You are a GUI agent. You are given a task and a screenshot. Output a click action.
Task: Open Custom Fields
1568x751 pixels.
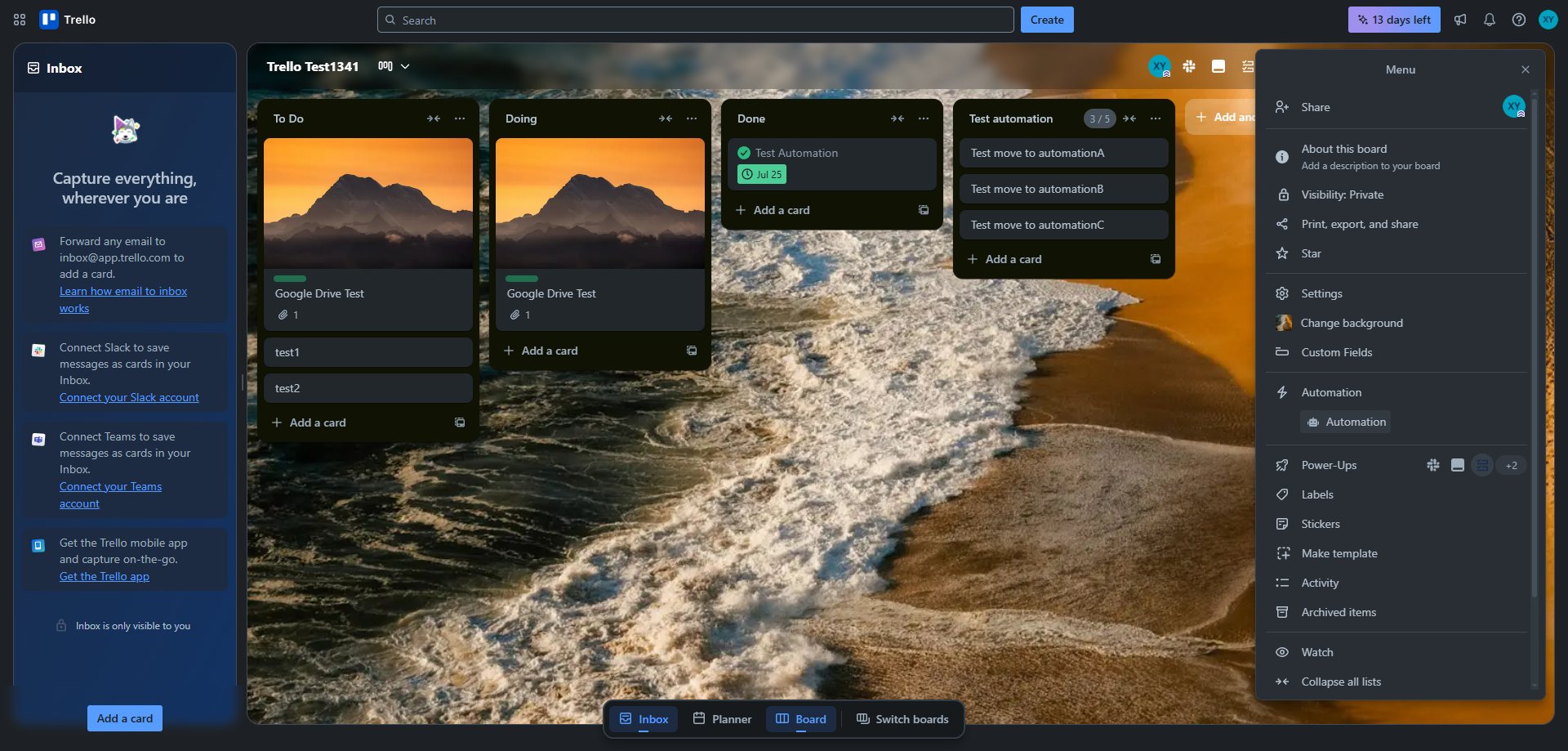[x=1396, y=352]
